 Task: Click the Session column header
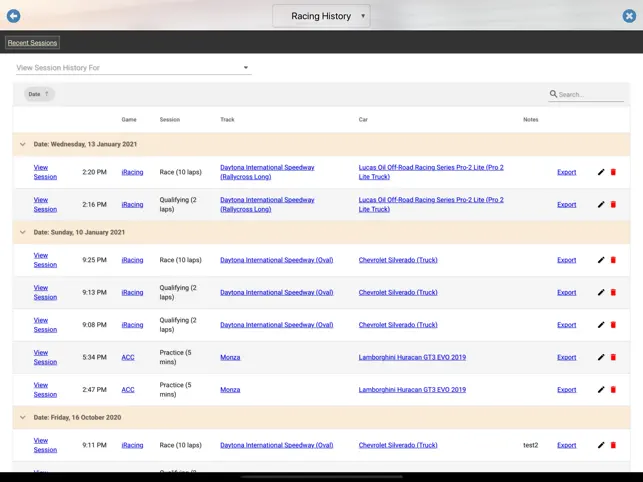[x=170, y=119]
